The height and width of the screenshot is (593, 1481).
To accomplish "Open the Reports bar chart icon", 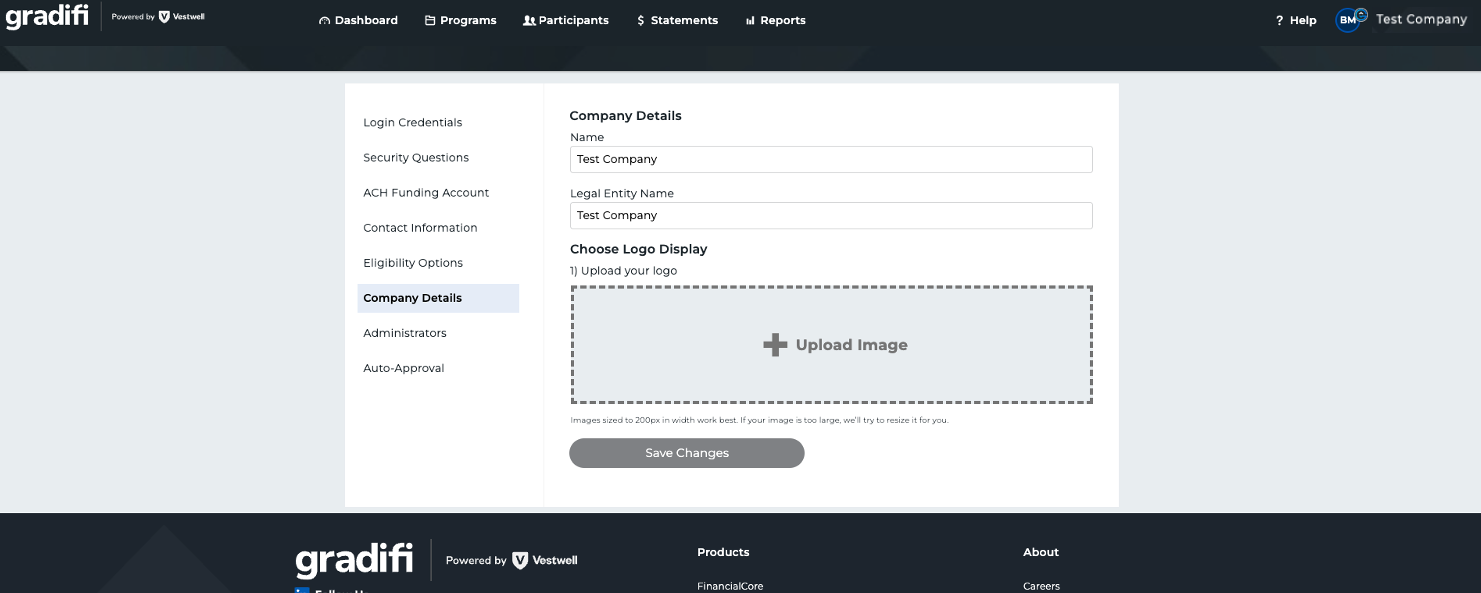I will coord(753,20).
